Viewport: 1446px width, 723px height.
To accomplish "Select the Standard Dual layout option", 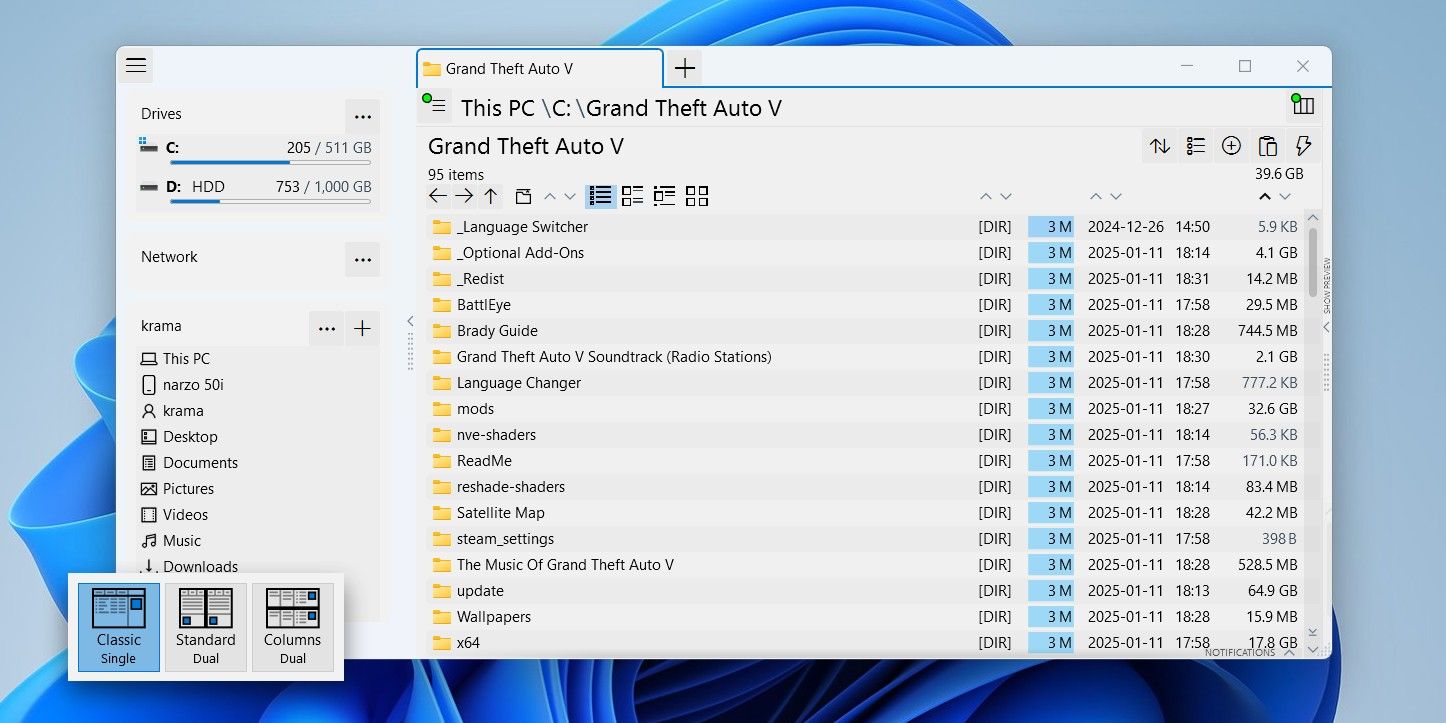I will coord(205,626).
